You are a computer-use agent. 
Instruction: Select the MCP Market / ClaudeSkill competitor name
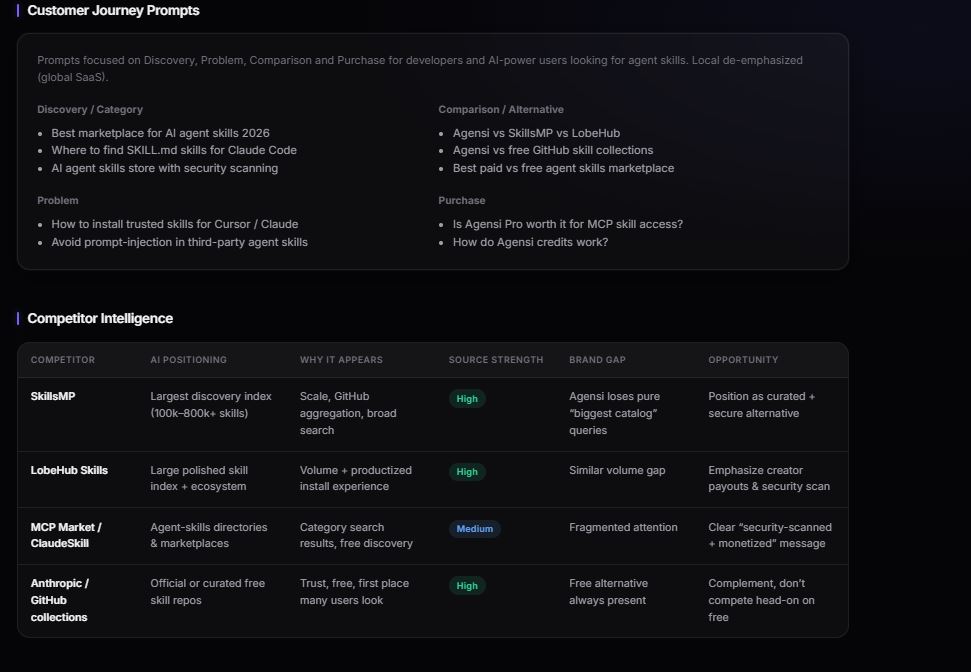[x=66, y=535]
